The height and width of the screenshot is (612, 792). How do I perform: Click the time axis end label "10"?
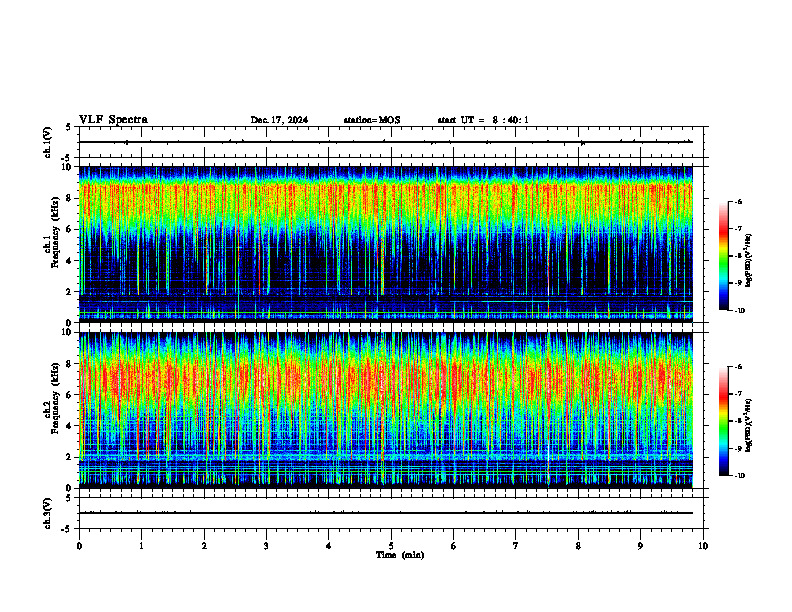(x=703, y=546)
